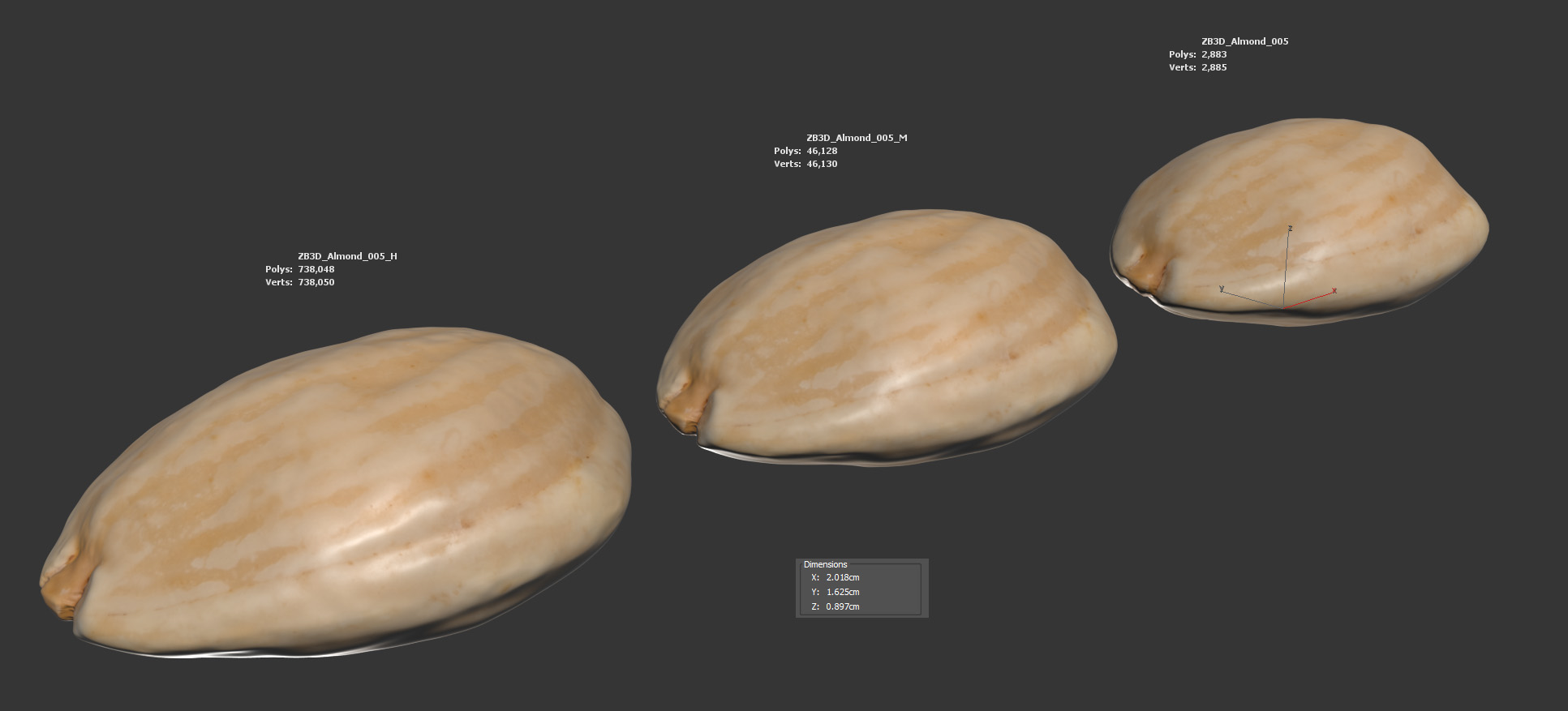Click the Polys count 2,883
Image resolution: width=1568 pixels, height=711 pixels.
(1214, 54)
